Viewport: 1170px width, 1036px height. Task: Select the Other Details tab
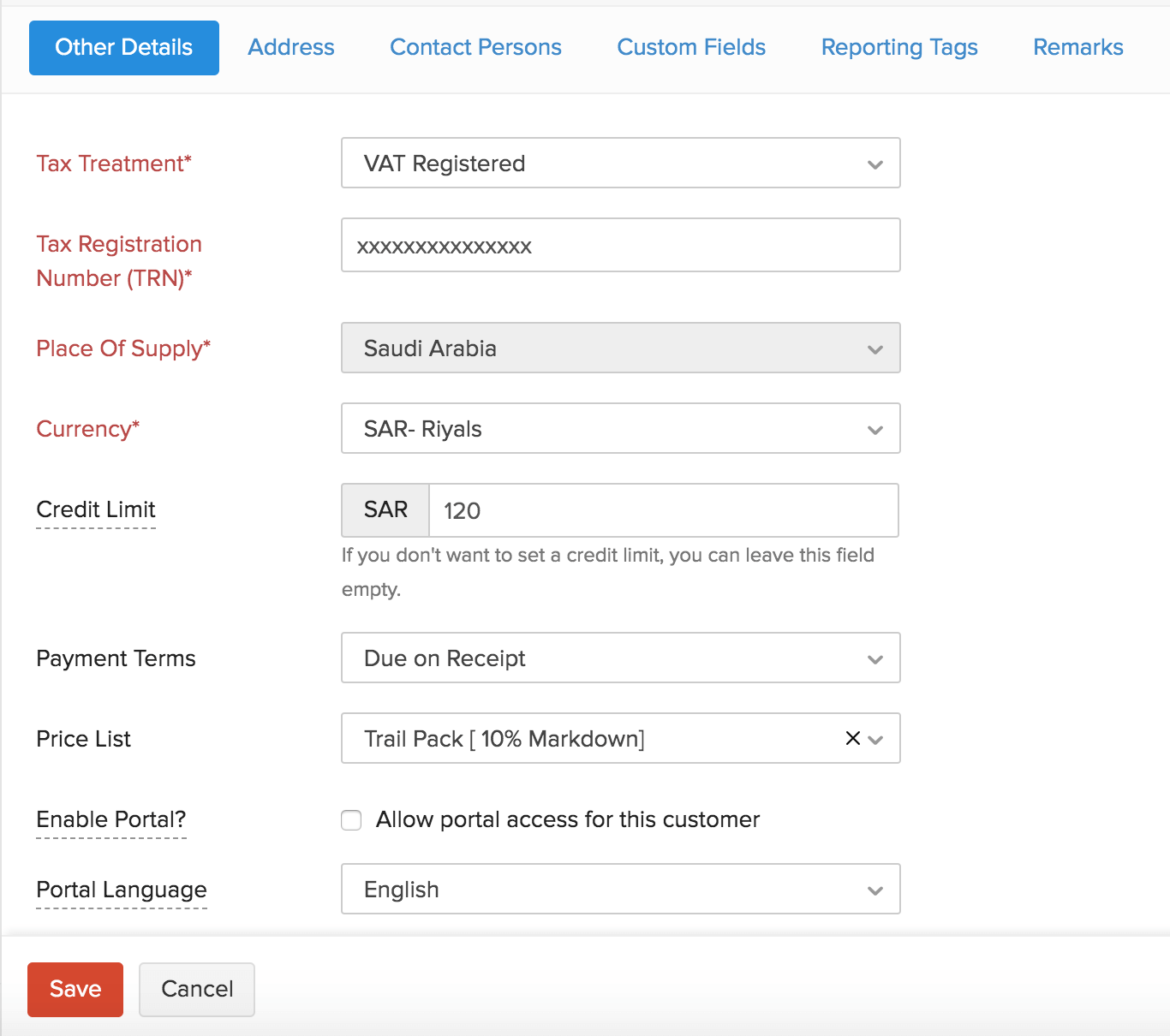click(x=123, y=47)
